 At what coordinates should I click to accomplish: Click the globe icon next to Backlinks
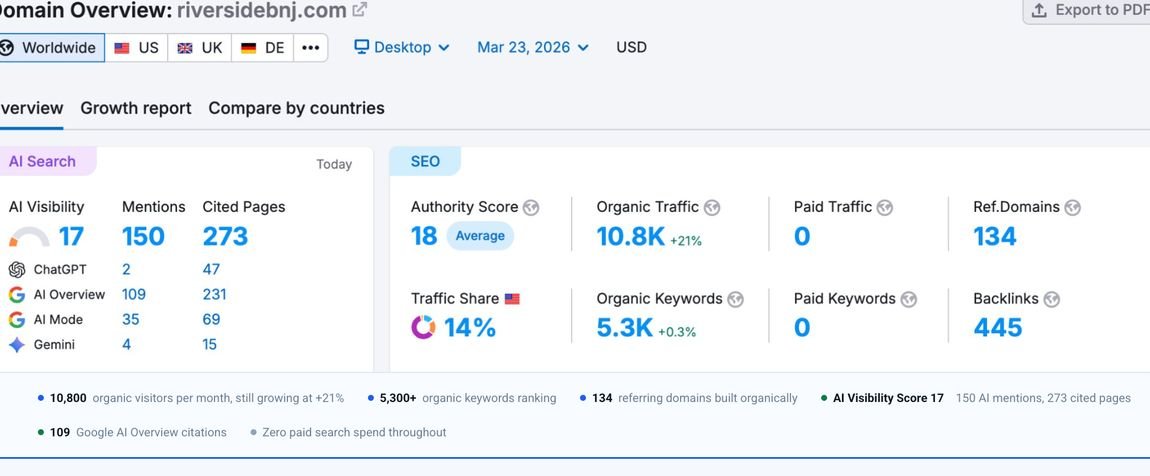coord(1051,299)
